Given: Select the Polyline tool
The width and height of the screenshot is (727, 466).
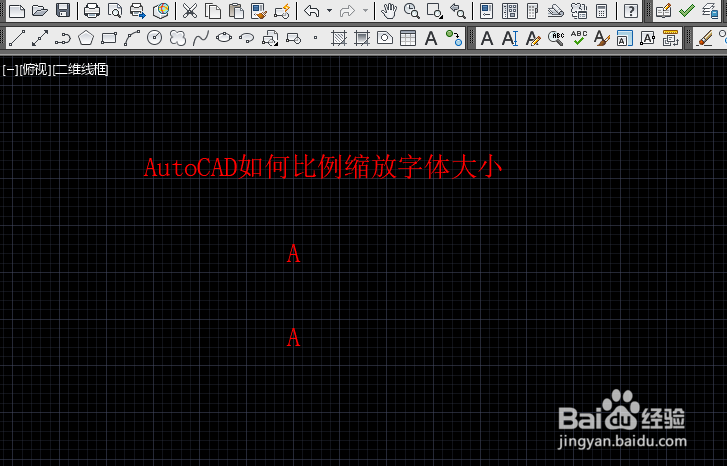Looking at the screenshot, I should tap(63, 38).
